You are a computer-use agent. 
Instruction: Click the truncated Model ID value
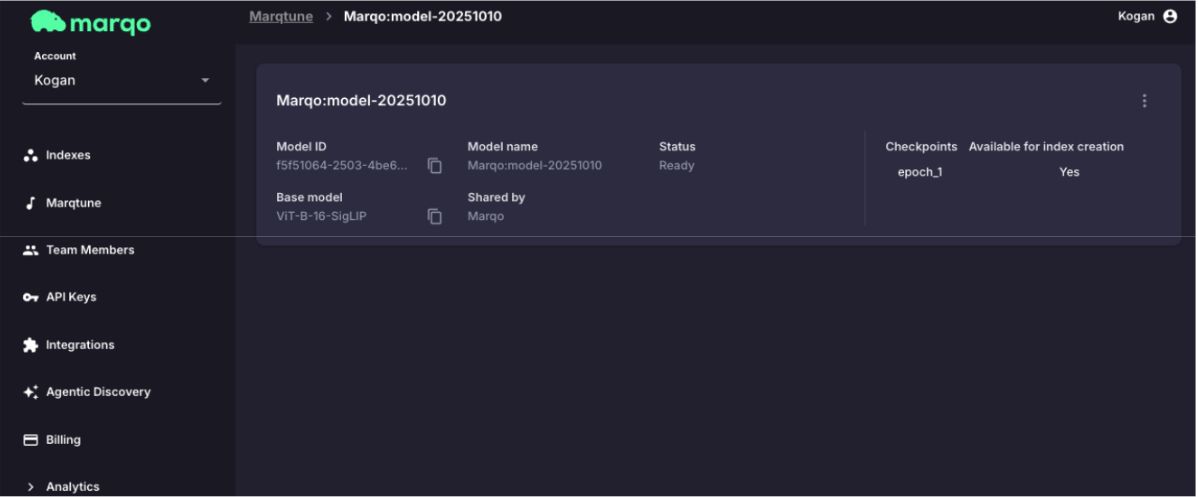point(341,166)
